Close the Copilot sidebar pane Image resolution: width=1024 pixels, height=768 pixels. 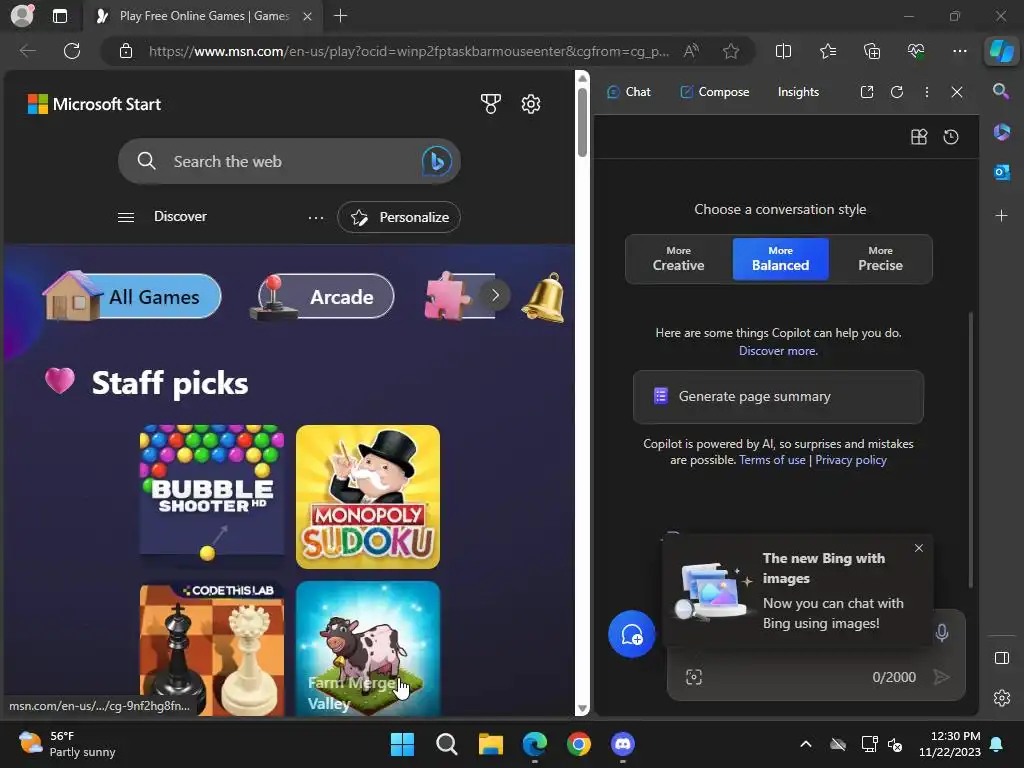click(x=957, y=92)
